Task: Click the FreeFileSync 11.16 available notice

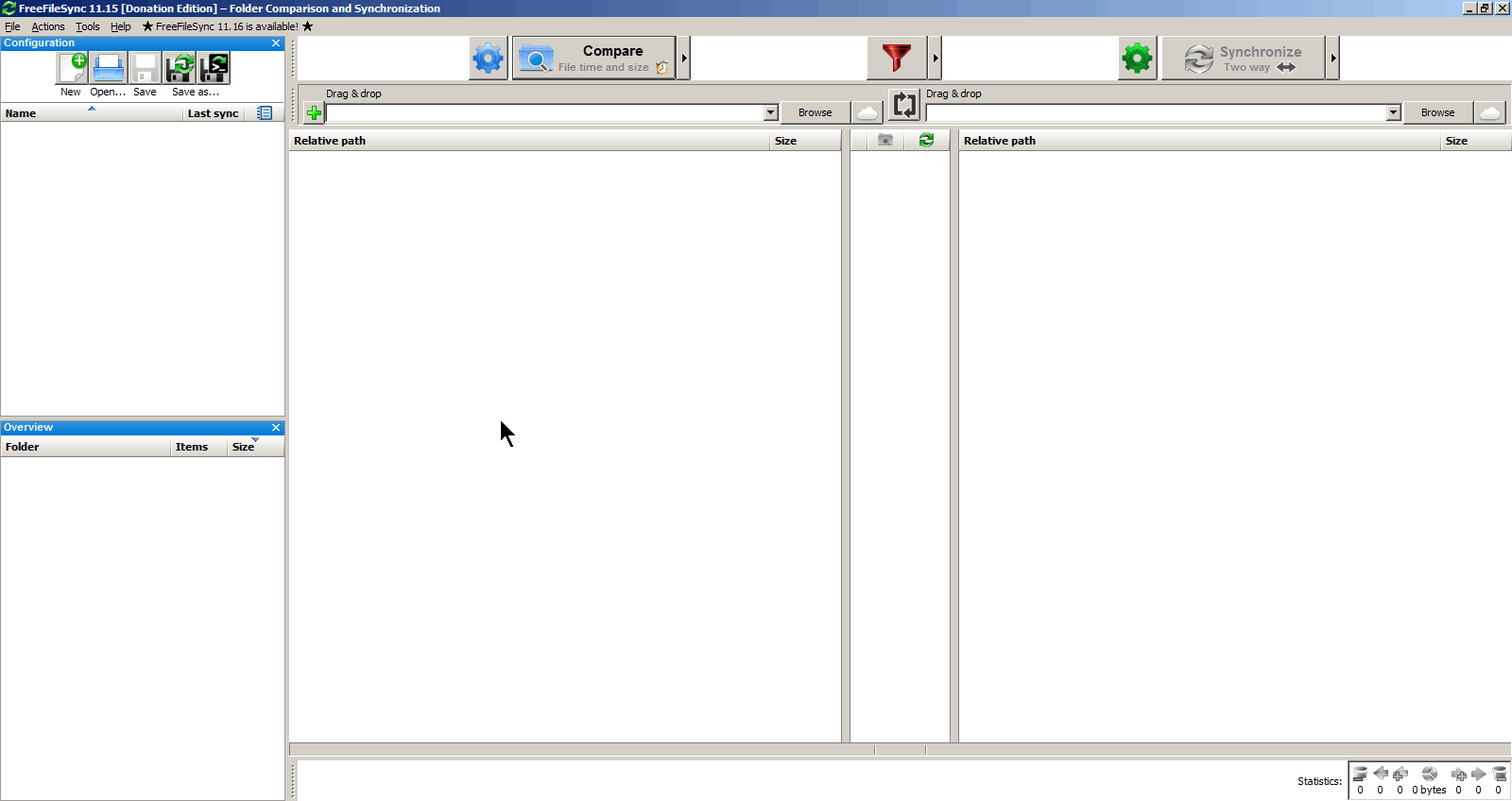Action: tap(228, 26)
